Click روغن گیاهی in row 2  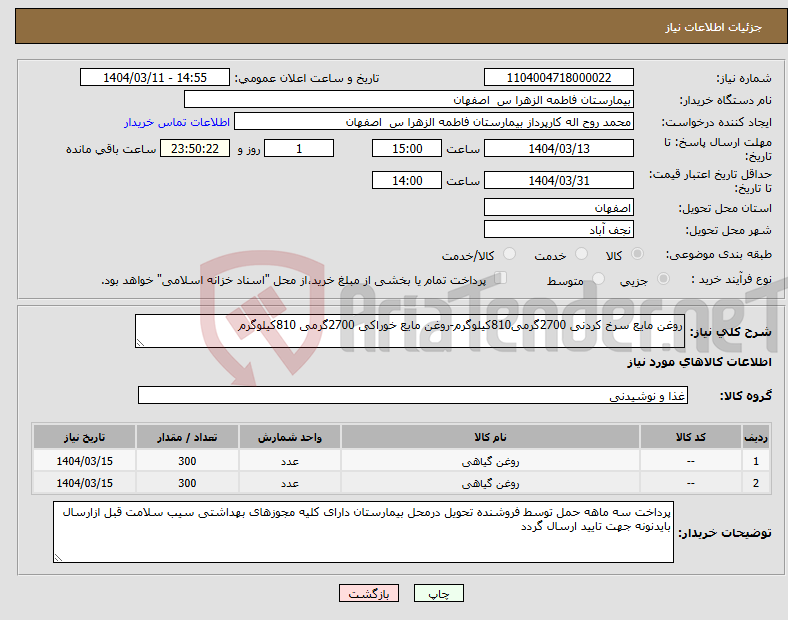coord(490,483)
